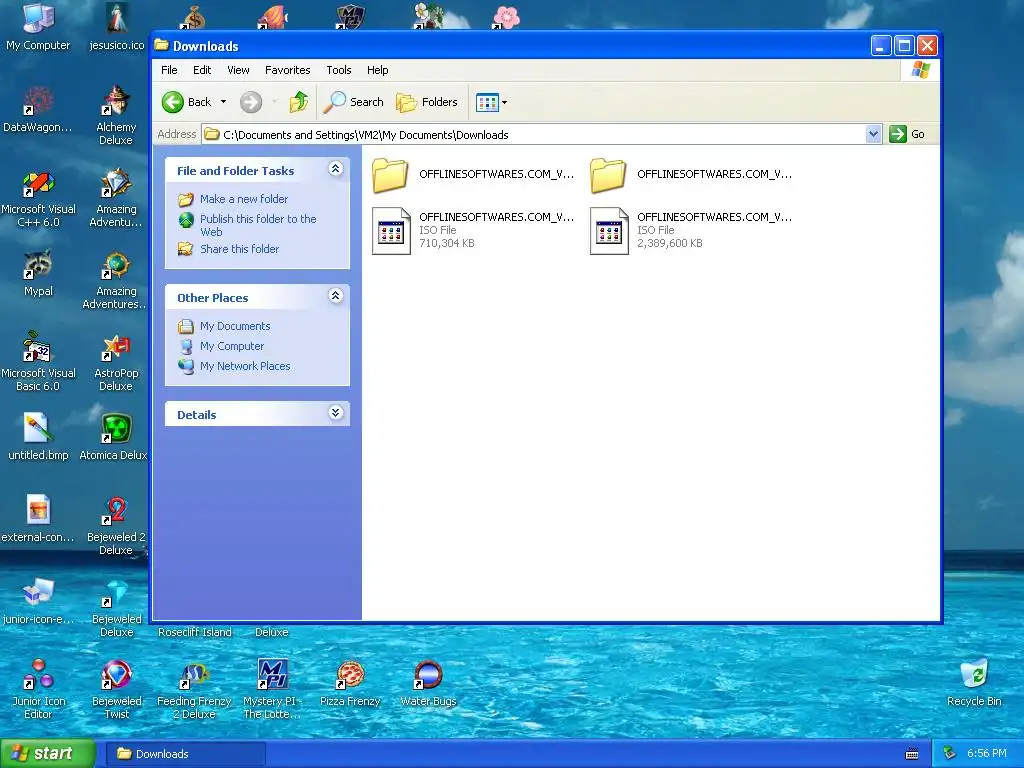Select the Mypal desktop shortcut
Viewport: 1024px width, 768px height.
pos(38,274)
